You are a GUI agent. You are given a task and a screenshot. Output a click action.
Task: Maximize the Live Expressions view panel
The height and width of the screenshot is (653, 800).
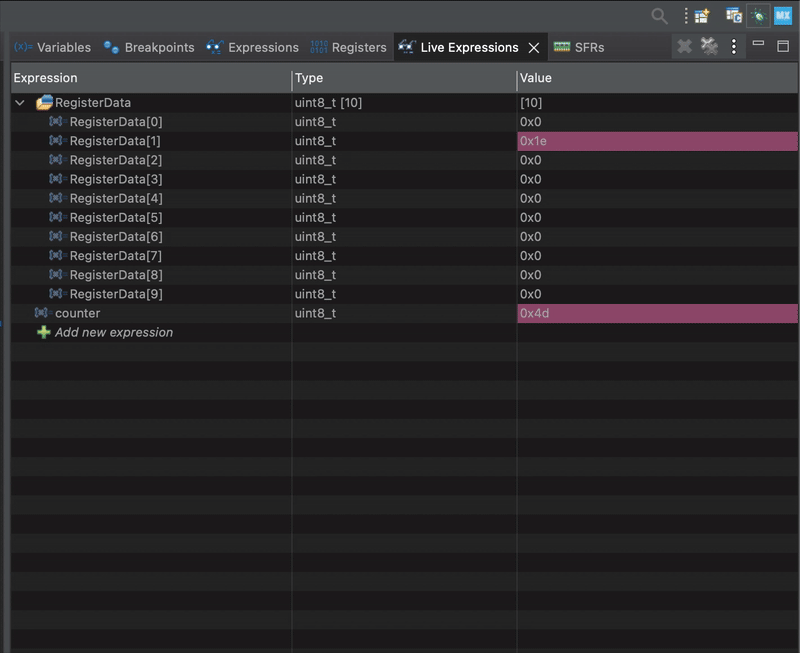tap(783, 46)
